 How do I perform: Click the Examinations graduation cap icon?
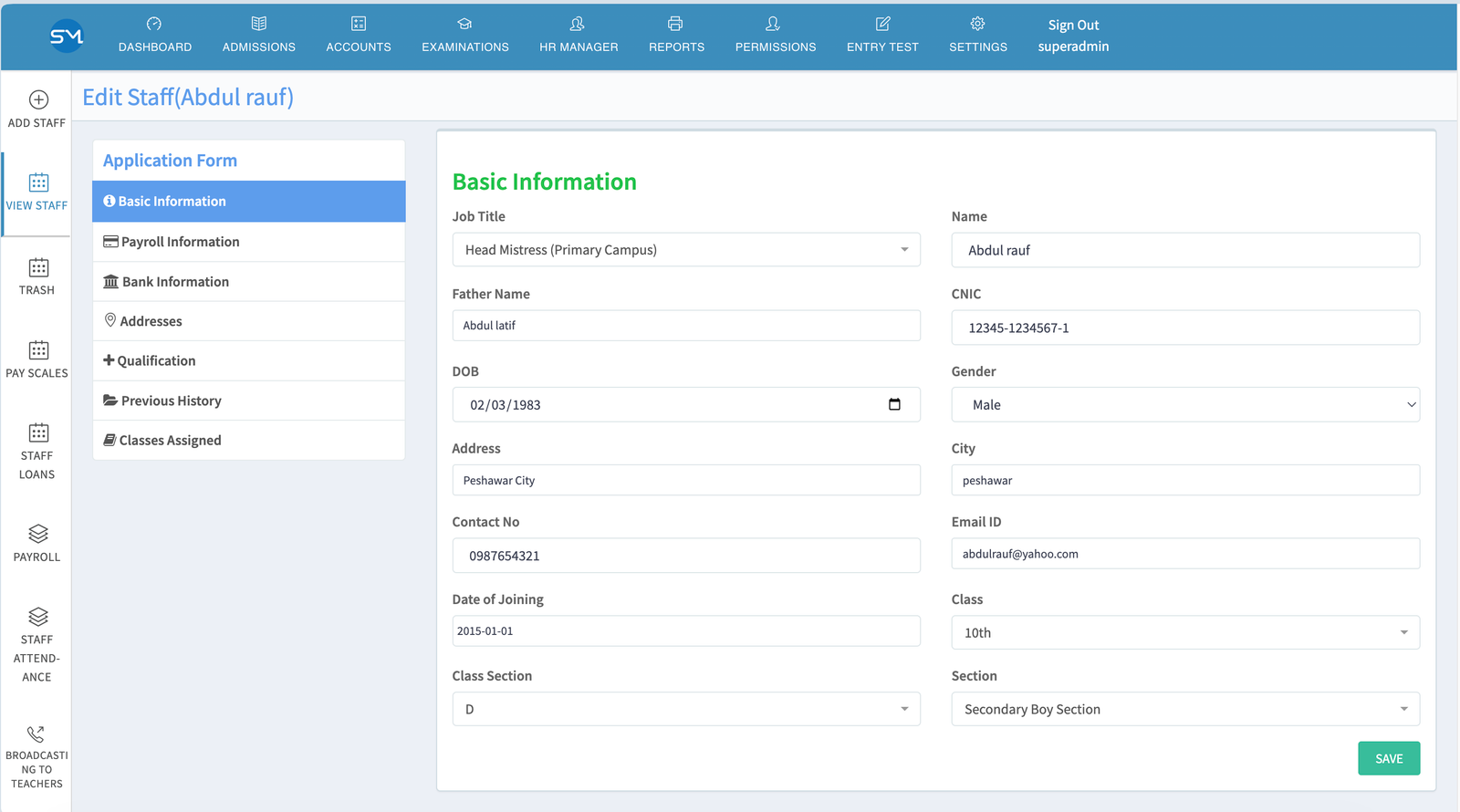[464, 24]
